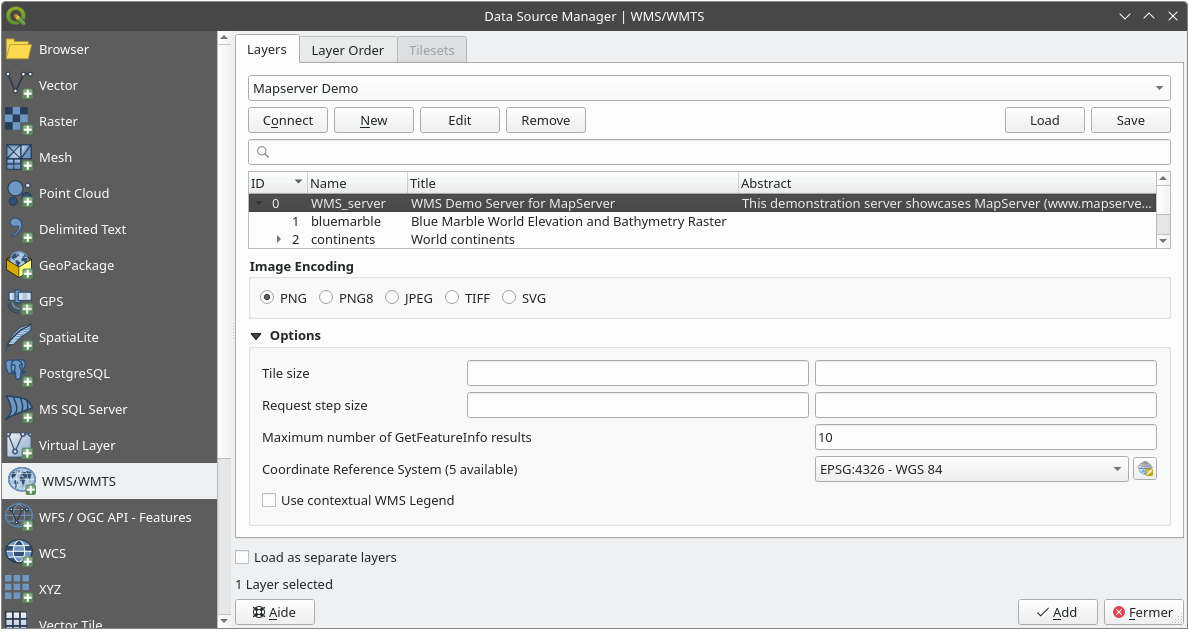Open the Browser source icon
The image size is (1189, 637).
(19, 49)
